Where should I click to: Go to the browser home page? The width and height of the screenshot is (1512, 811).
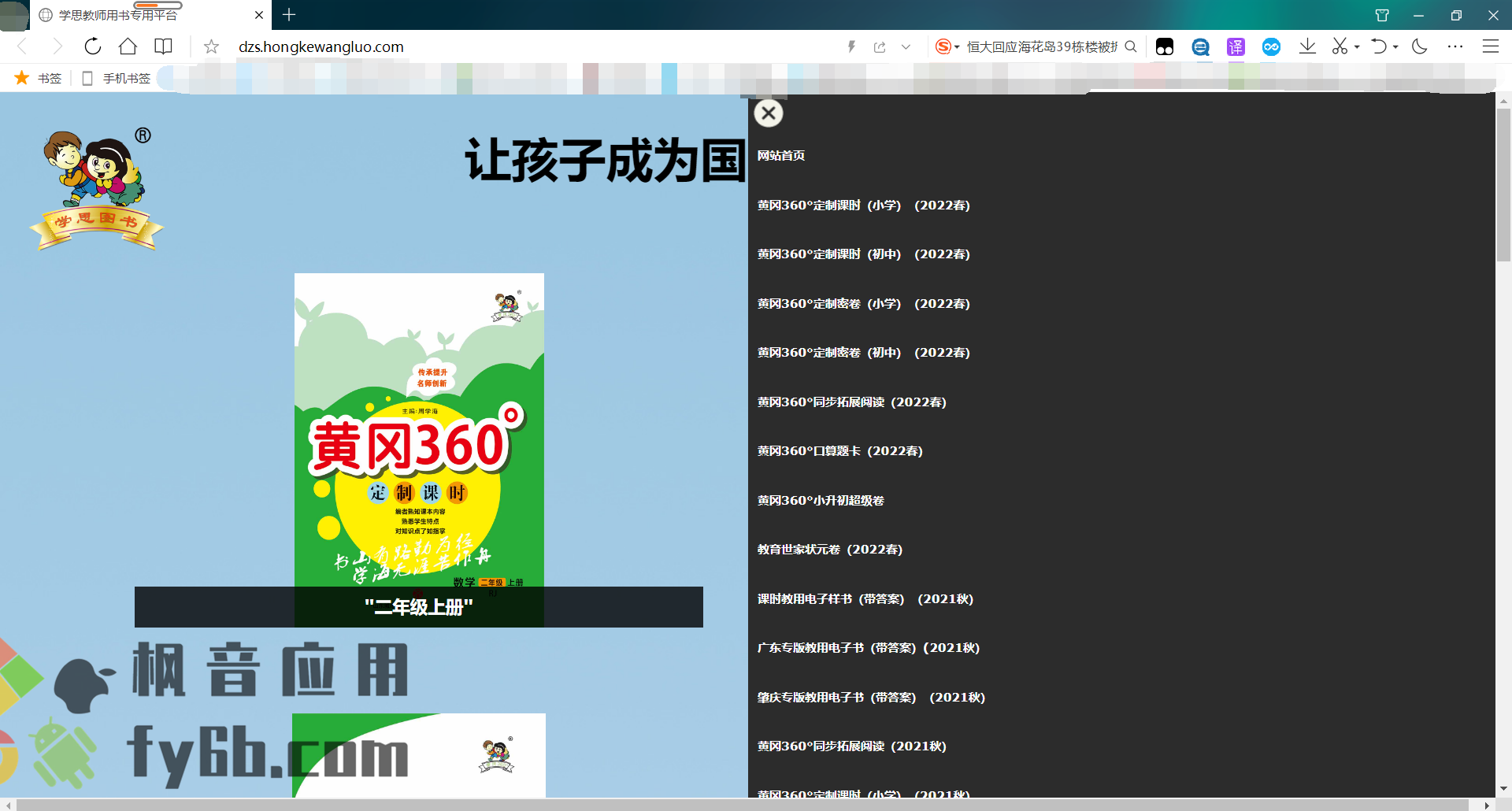(128, 46)
